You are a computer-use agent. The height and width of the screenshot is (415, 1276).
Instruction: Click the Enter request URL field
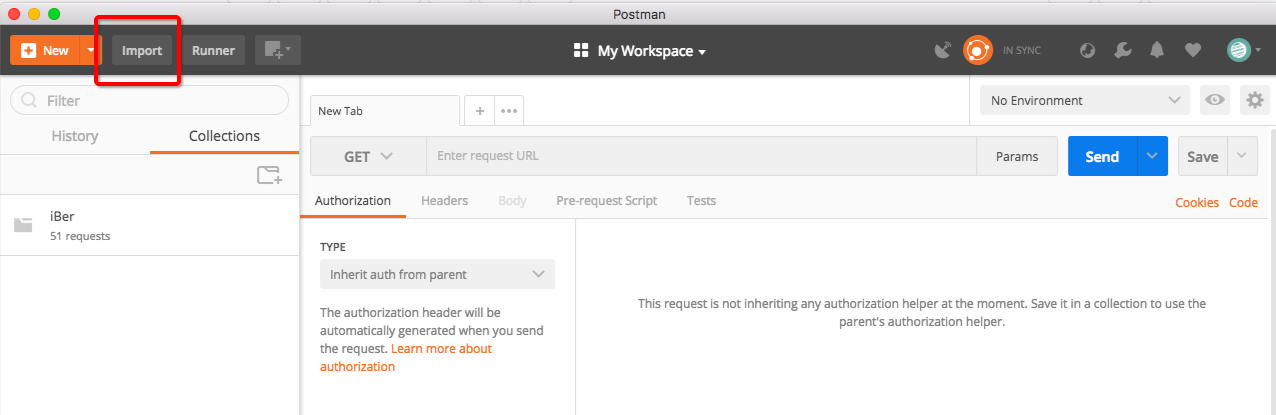coord(702,156)
